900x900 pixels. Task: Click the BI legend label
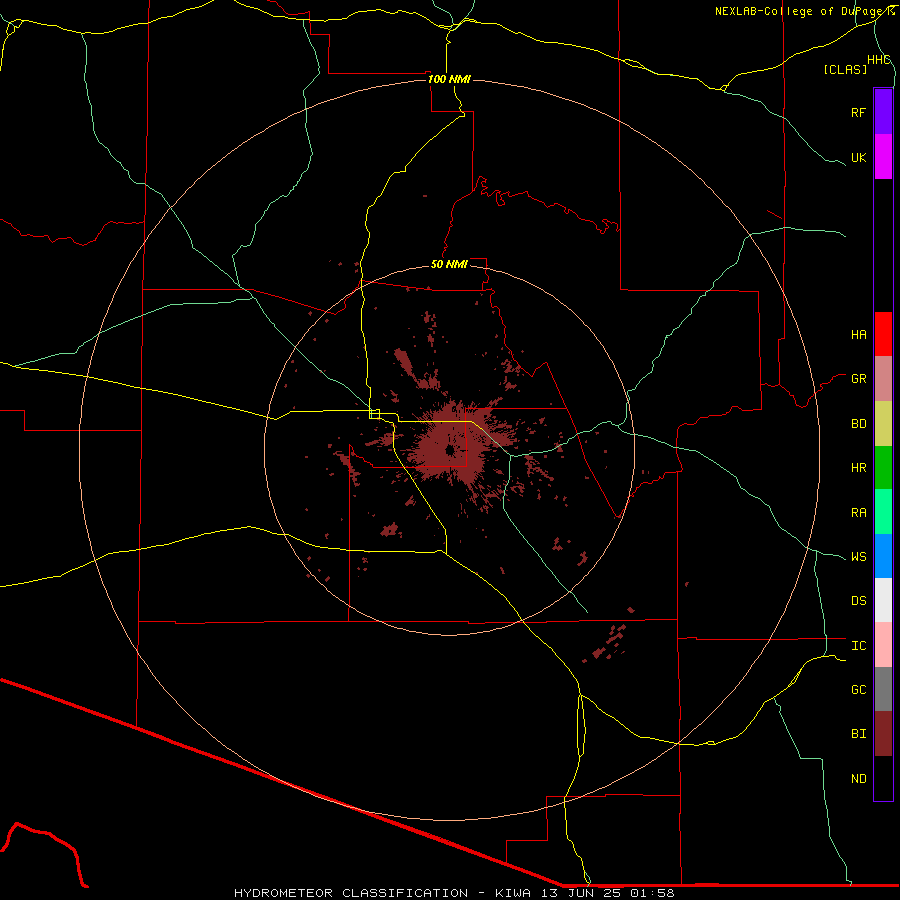pyautogui.click(x=858, y=734)
